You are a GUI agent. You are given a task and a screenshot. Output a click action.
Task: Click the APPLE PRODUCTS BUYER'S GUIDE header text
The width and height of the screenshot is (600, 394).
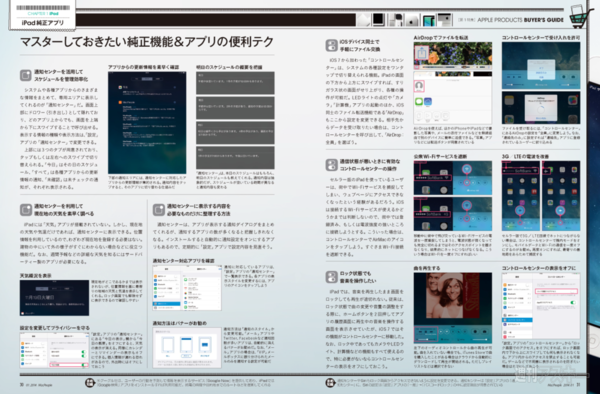tap(520, 20)
